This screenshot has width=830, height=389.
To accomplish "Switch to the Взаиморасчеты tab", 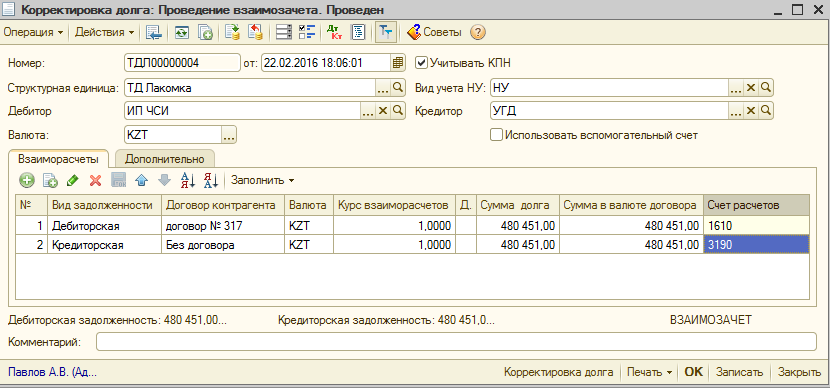I will [58, 159].
